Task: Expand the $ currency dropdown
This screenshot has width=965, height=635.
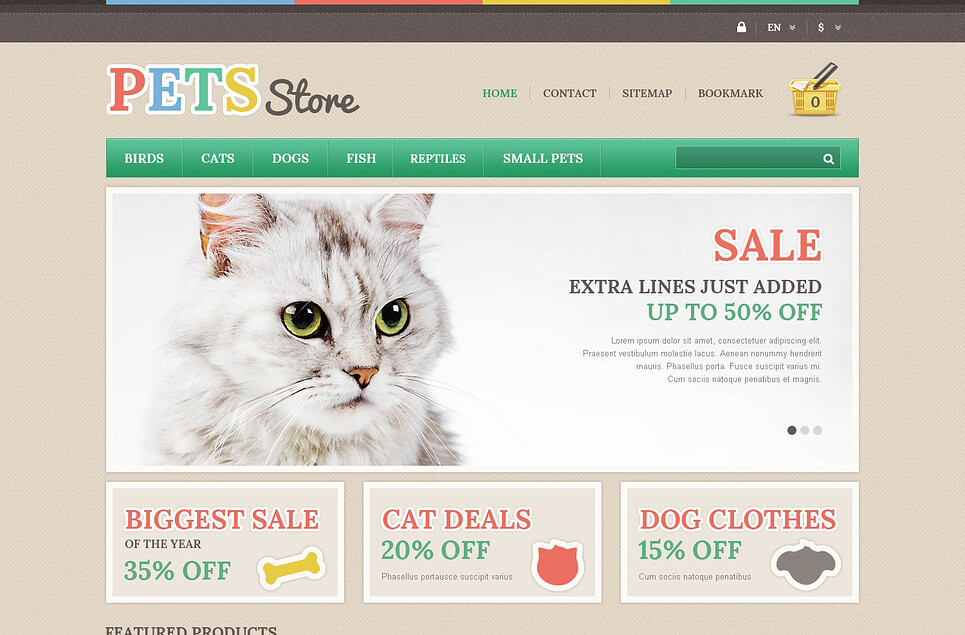Action: click(x=829, y=28)
